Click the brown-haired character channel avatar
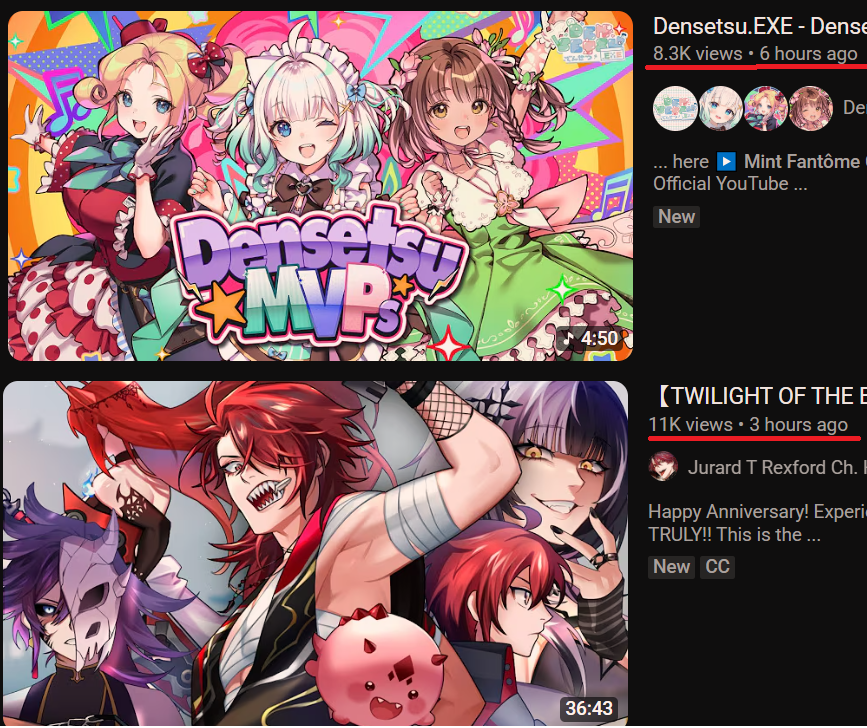The height and width of the screenshot is (728, 867). [x=811, y=108]
